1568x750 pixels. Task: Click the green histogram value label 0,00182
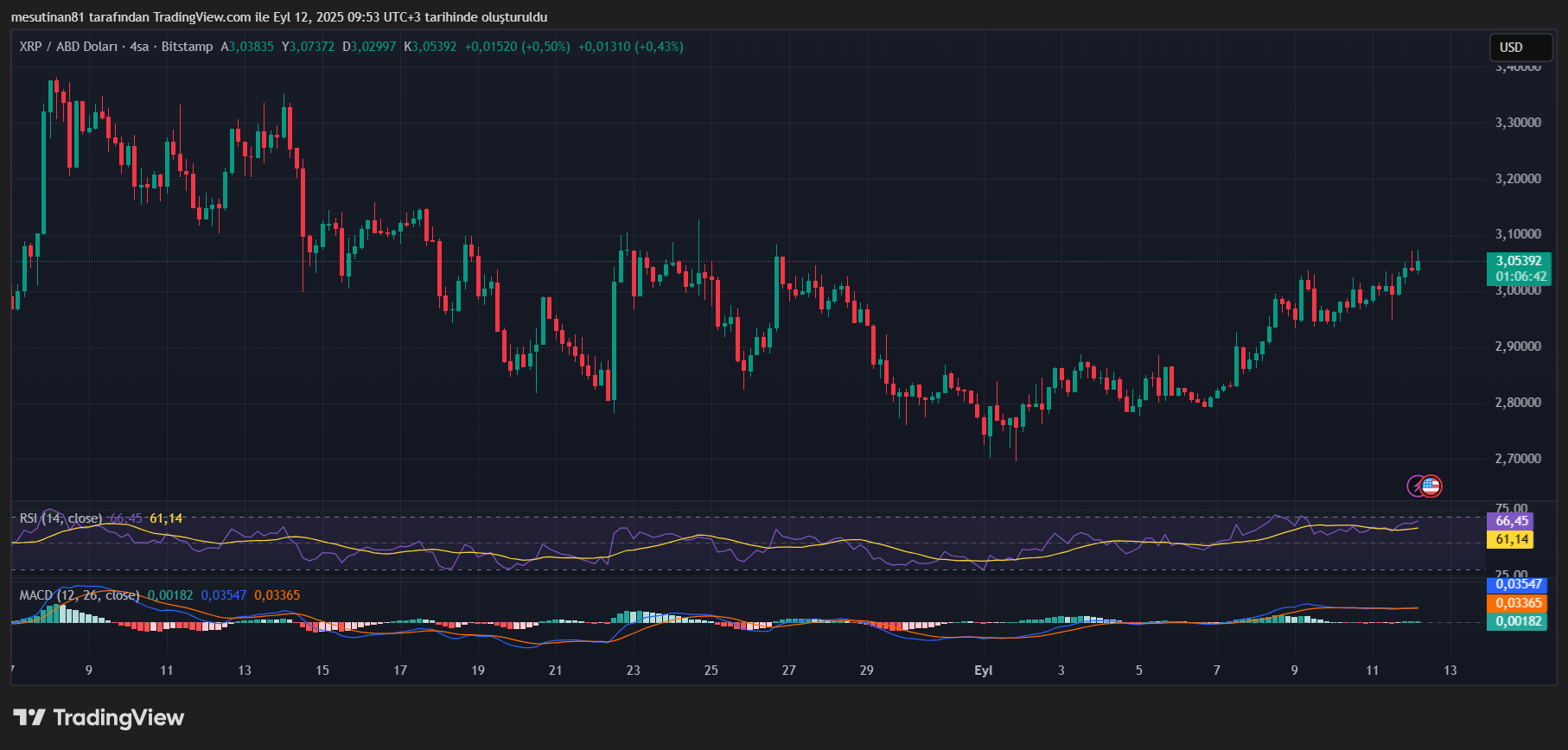(x=1519, y=621)
